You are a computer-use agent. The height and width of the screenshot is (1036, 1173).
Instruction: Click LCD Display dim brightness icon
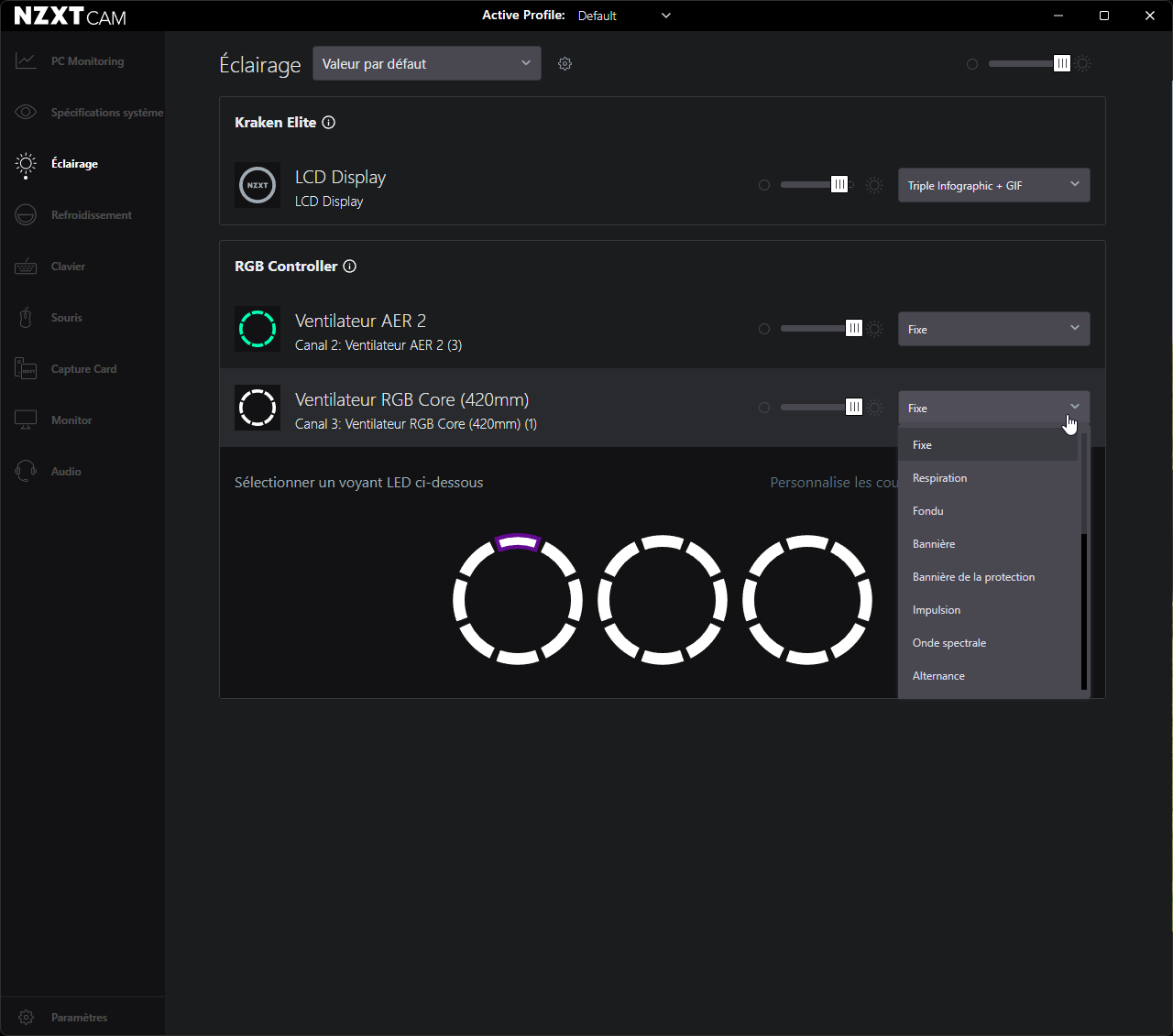pyautogui.click(x=764, y=185)
